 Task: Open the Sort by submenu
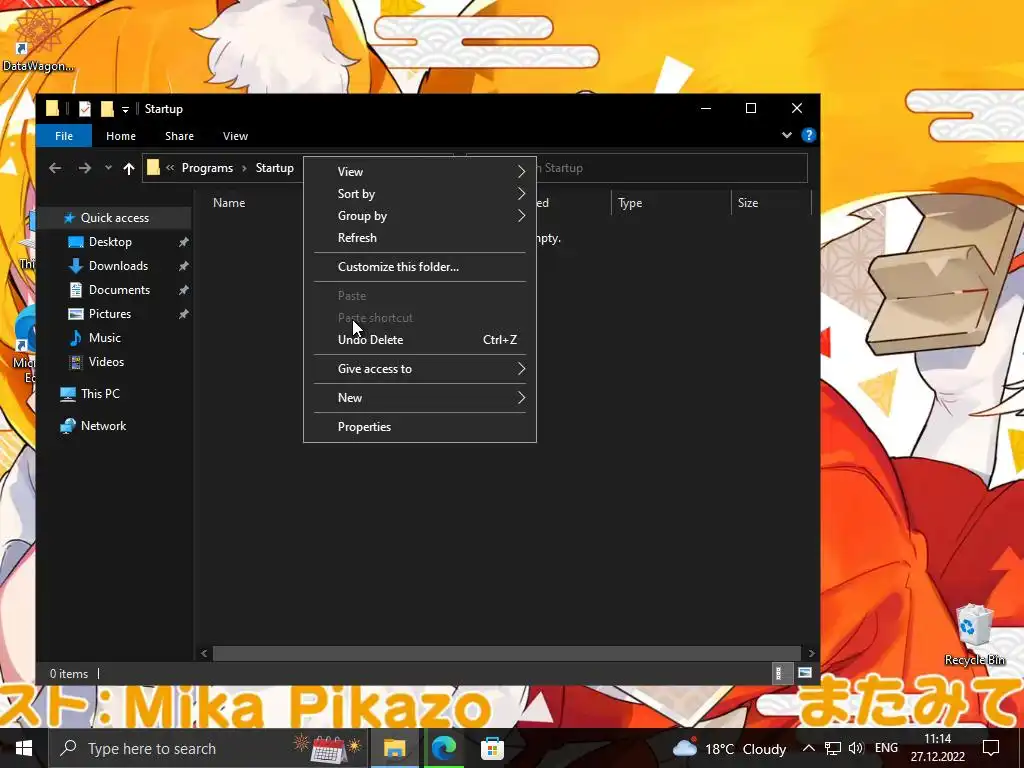tap(420, 194)
